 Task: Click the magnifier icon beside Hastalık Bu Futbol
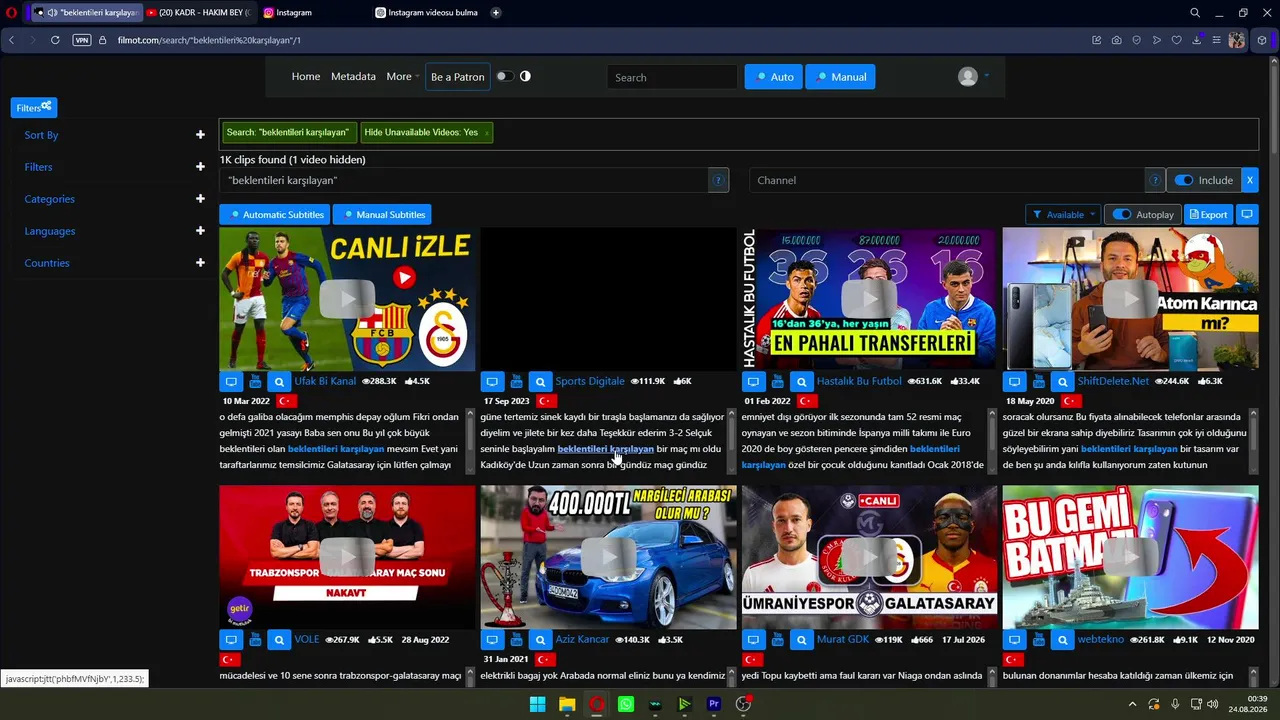click(801, 381)
